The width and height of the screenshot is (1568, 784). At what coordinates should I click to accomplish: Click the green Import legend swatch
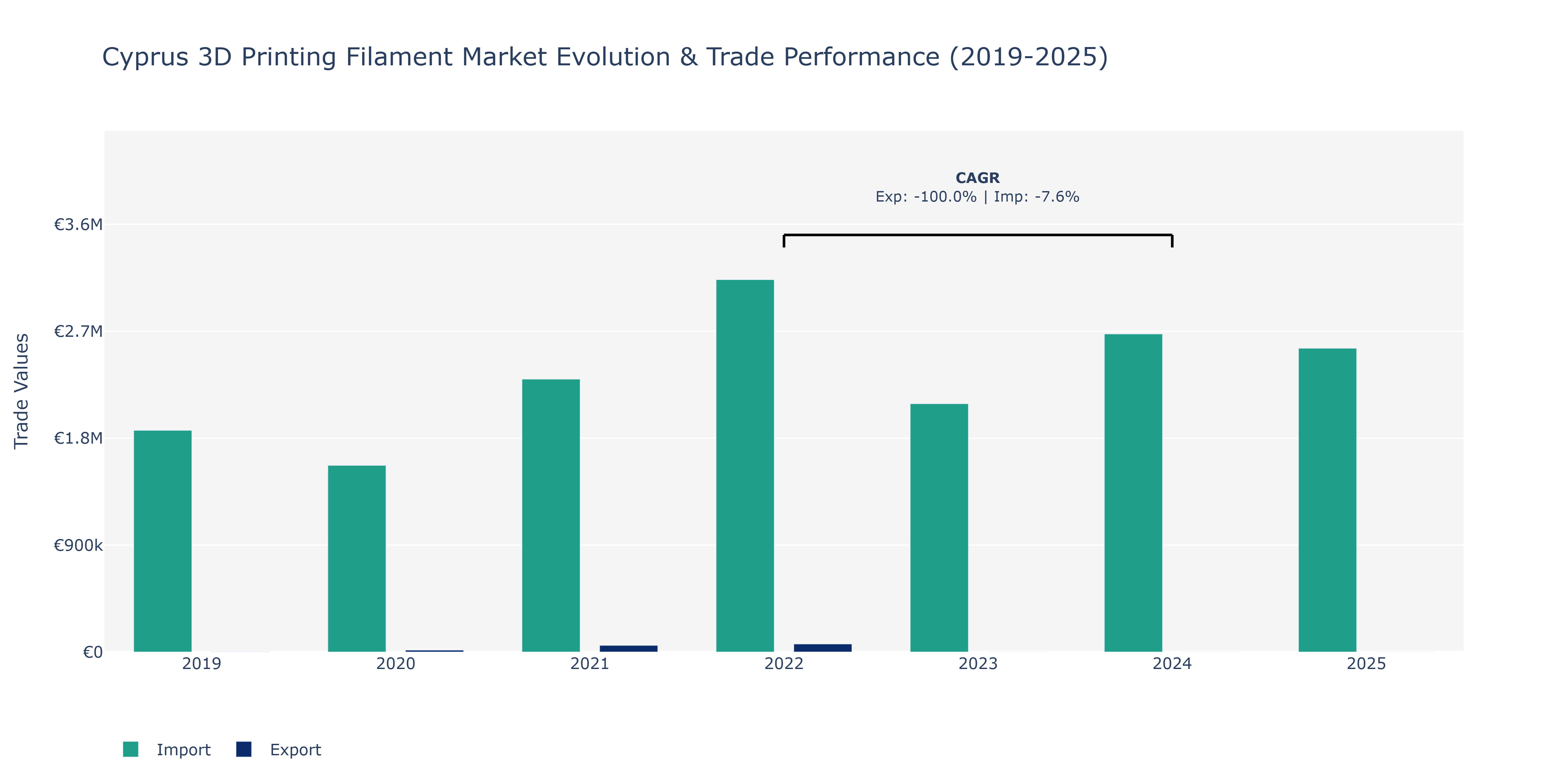click(x=130, y=749)
